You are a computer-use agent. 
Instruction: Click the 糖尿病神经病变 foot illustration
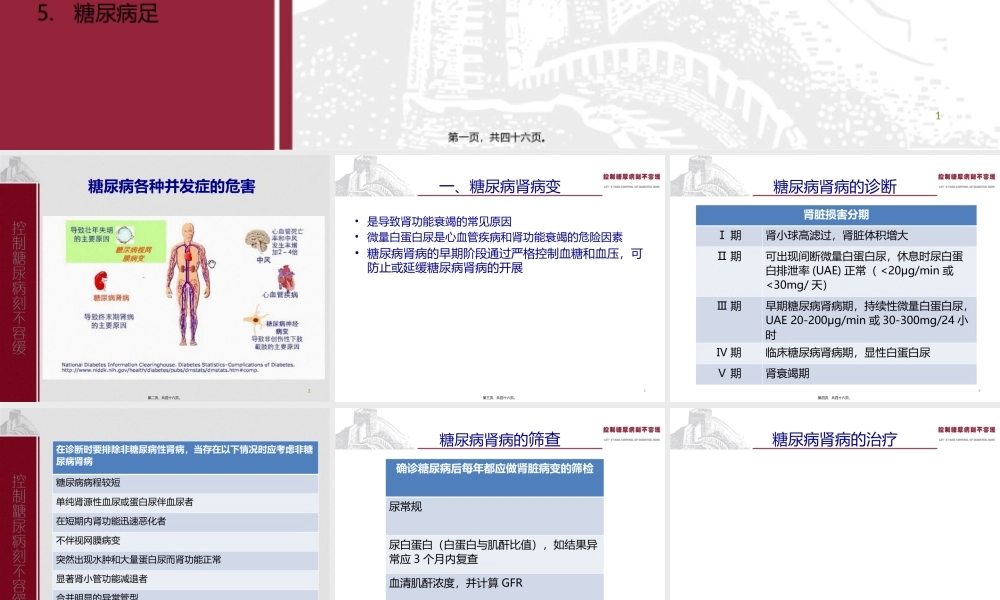pos(255,319)
